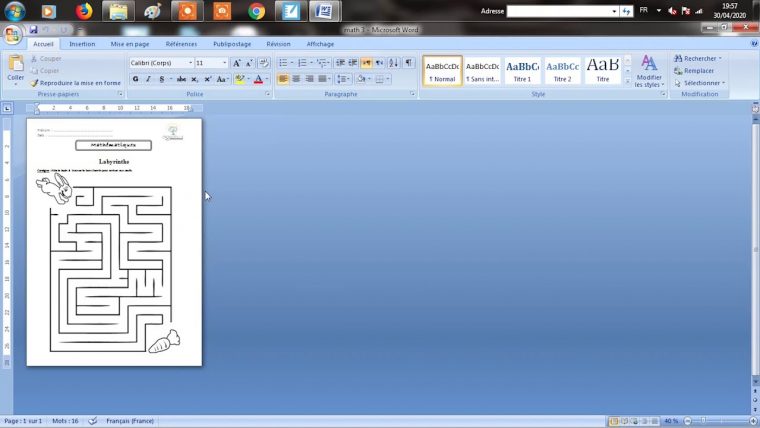
Task: Toggle bold formatting
Action: pyautogui.click(x=135, y=79)
